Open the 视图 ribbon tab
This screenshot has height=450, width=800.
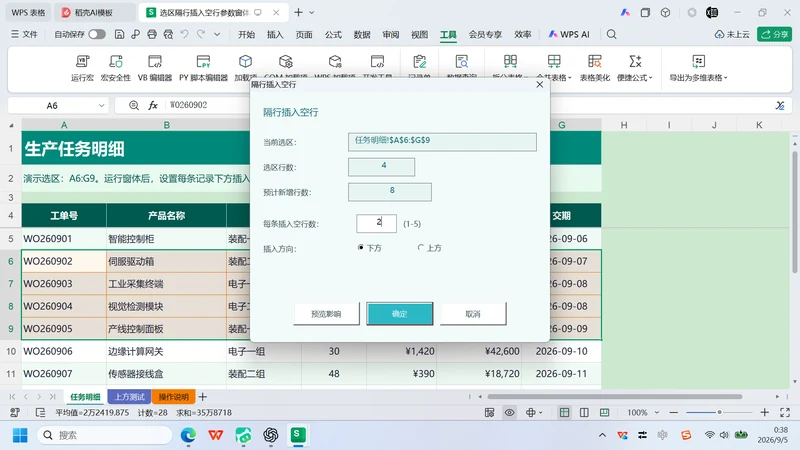[419, 34]
